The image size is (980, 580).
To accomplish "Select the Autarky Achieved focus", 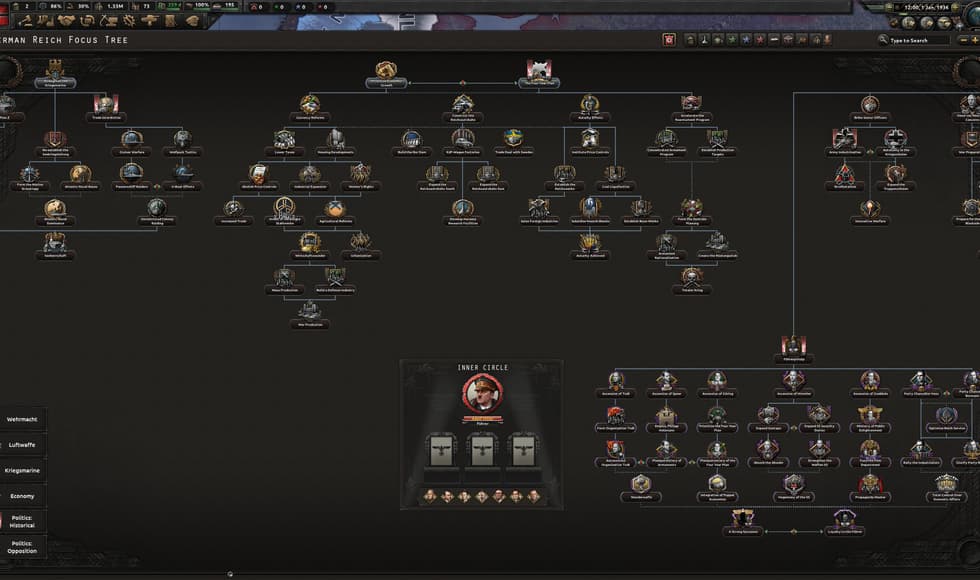I will tap(589, 246).
